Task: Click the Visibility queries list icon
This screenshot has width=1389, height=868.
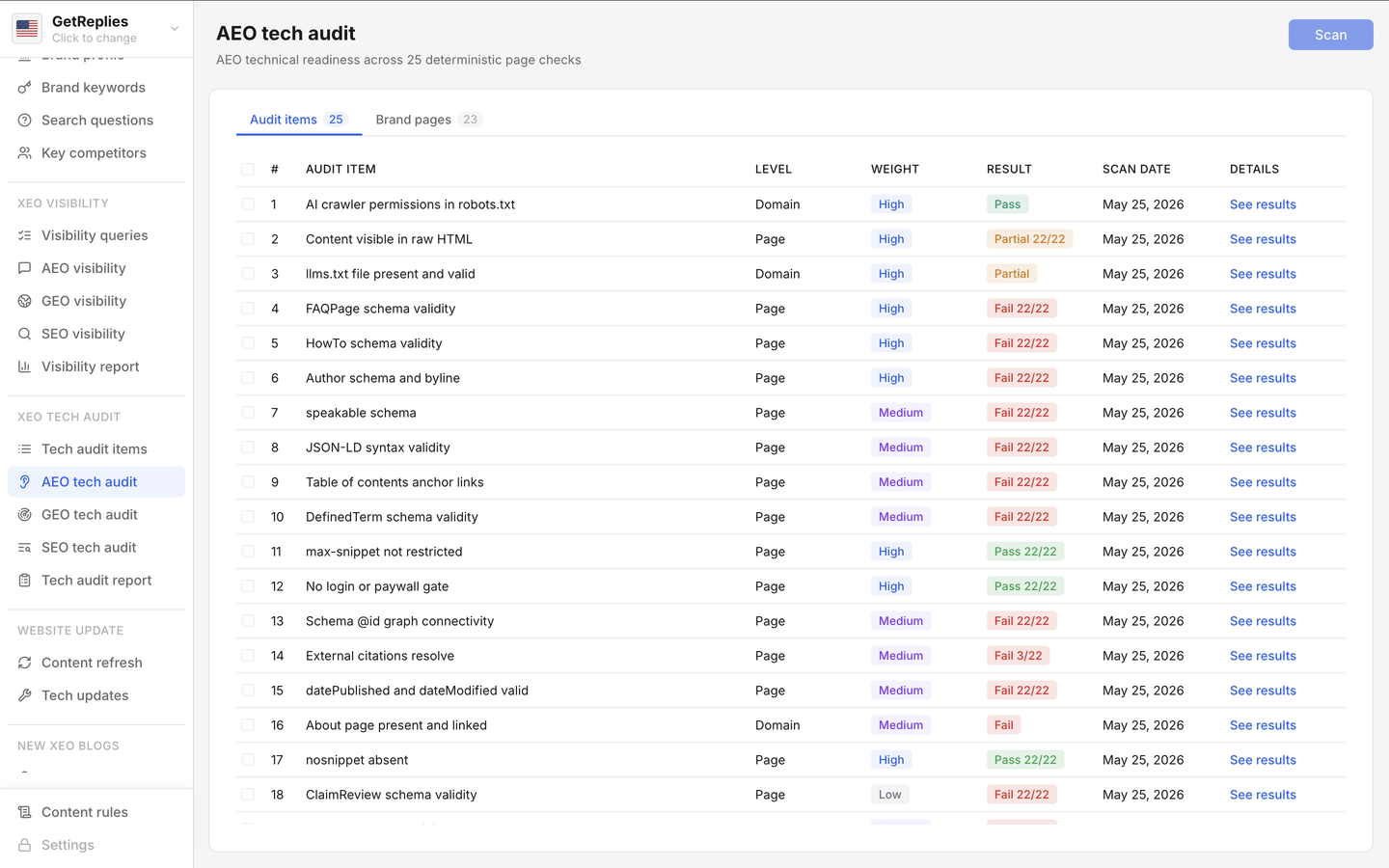Action: (x=25, y=235)
